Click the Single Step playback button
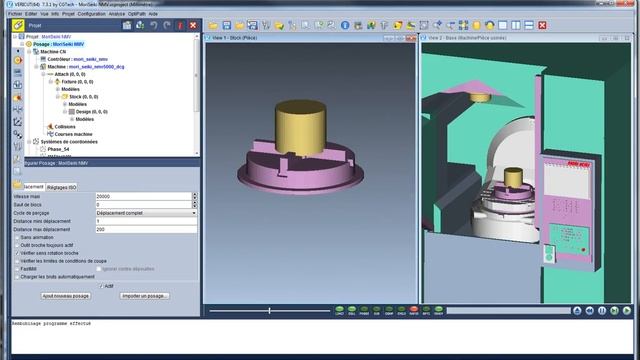640x360 pixels. point(614,311)
